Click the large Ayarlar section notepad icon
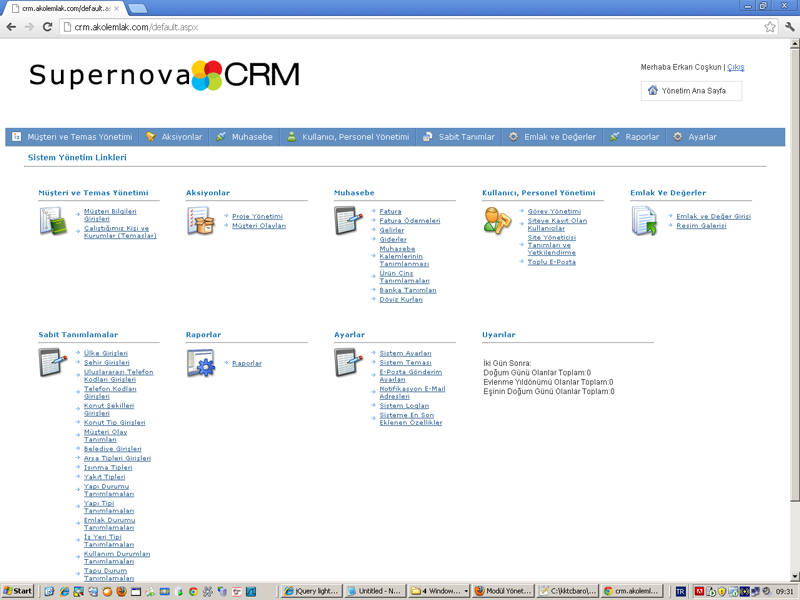 click(x=348, y=362)
